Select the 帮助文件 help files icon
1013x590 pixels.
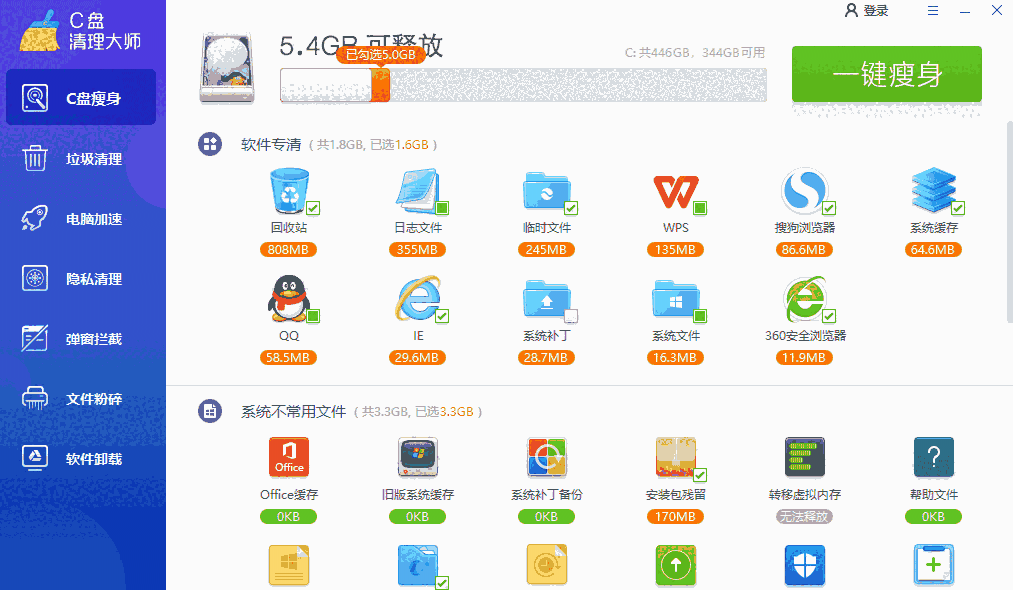pos(933,457)
